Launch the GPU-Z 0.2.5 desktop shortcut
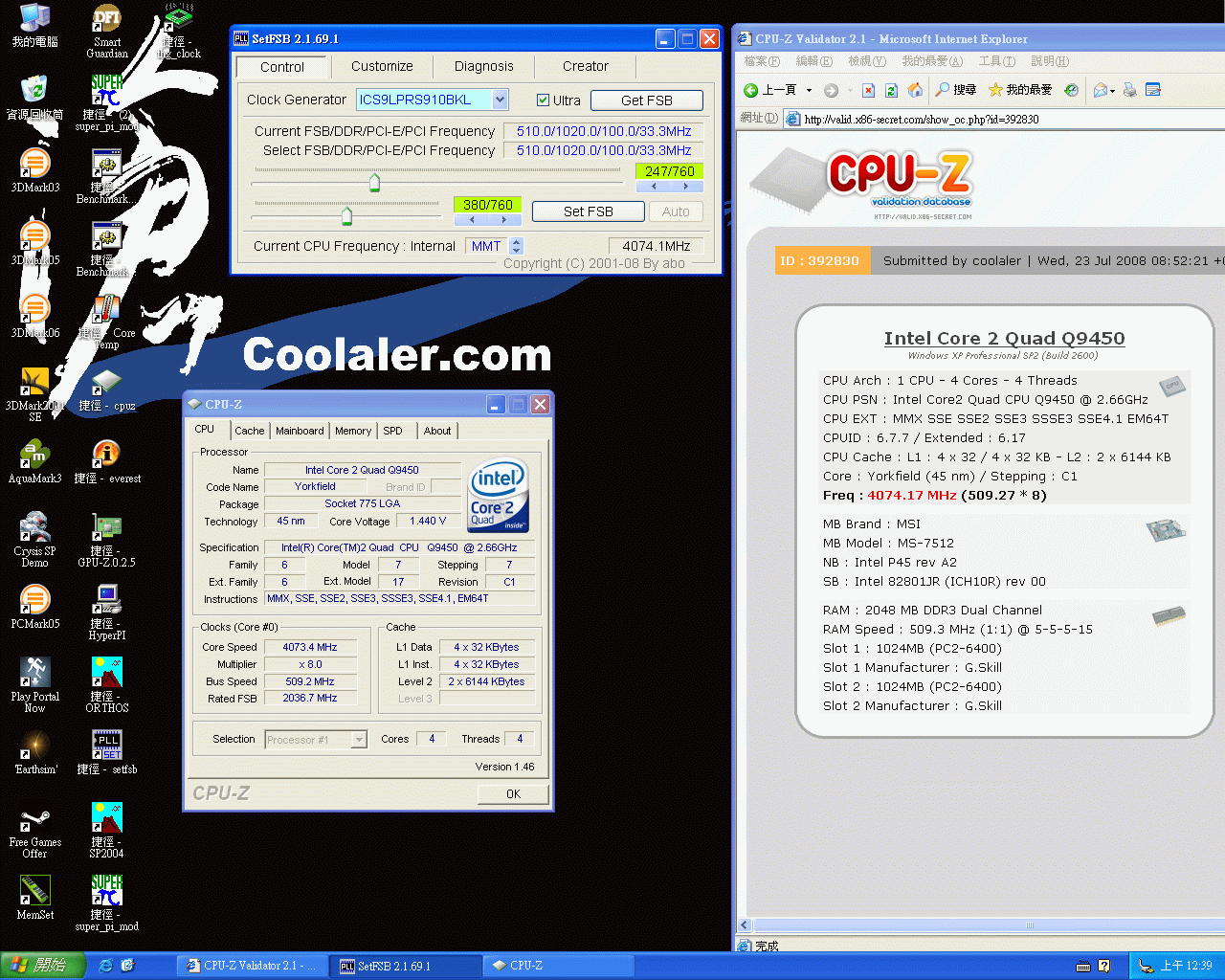The height and width of the screenshot is (980, 1225). [107, 540]
